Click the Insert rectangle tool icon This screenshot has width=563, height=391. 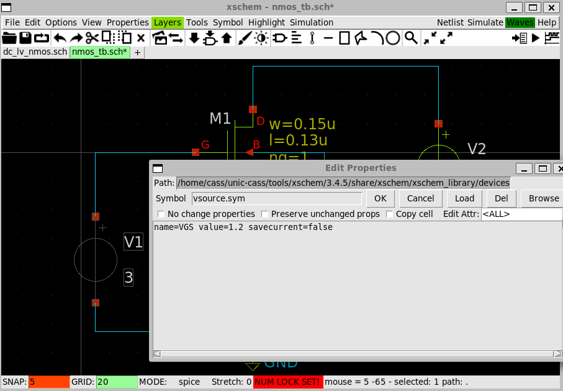pos(344,38)
